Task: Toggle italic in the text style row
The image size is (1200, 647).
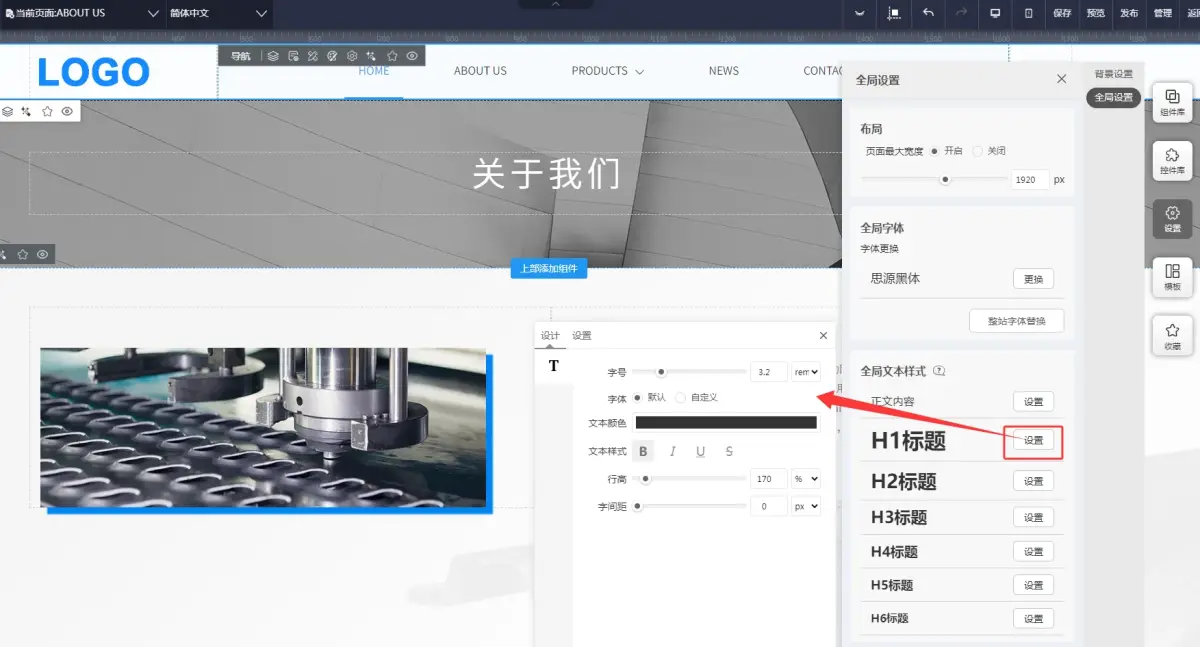Action: [x=671, y=451]
